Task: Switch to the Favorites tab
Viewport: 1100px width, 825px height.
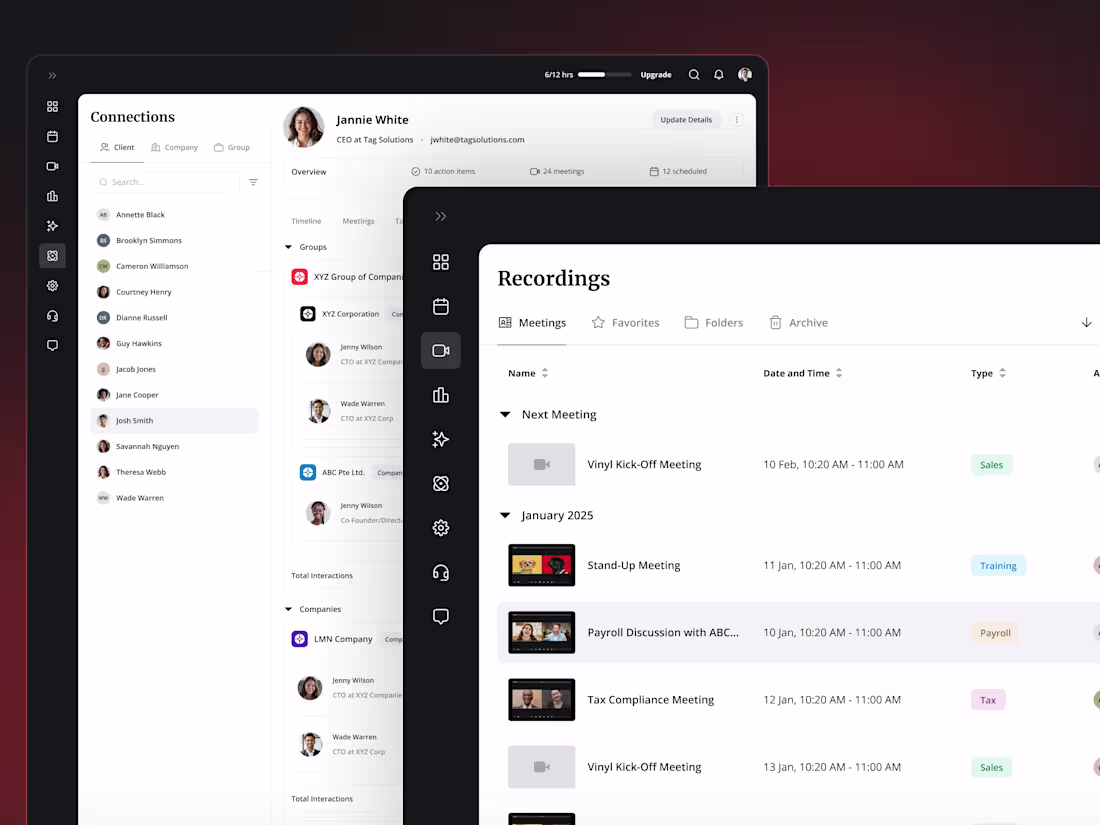Action: [626, 322]
